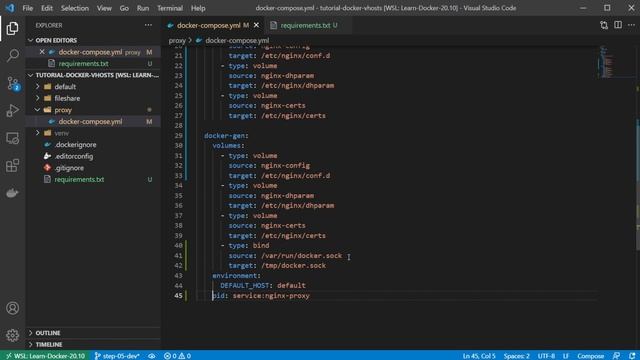Change language mode Compose

coord(590,356)
